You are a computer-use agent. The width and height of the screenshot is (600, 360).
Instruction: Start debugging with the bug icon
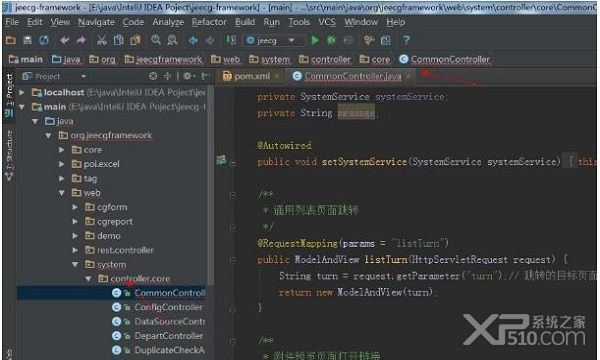[331, 40]
